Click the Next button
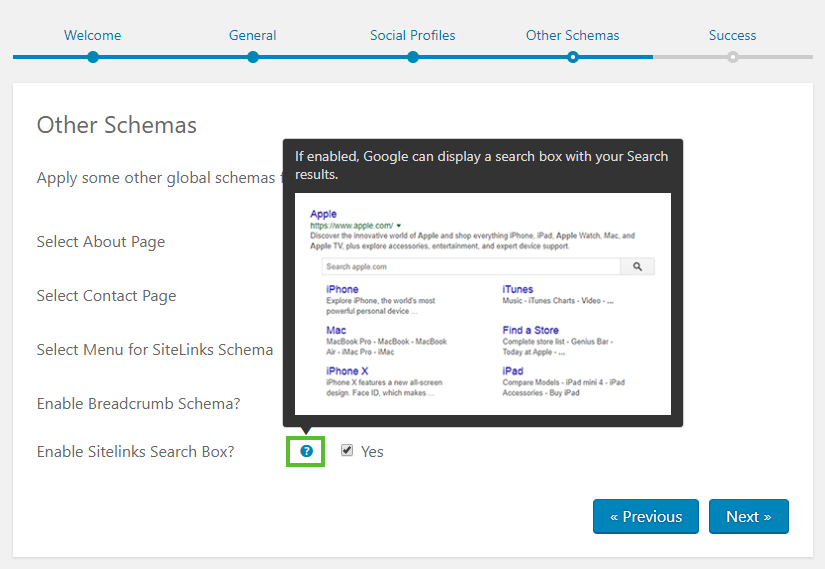The image size is (825, 569). click(749, 516)
